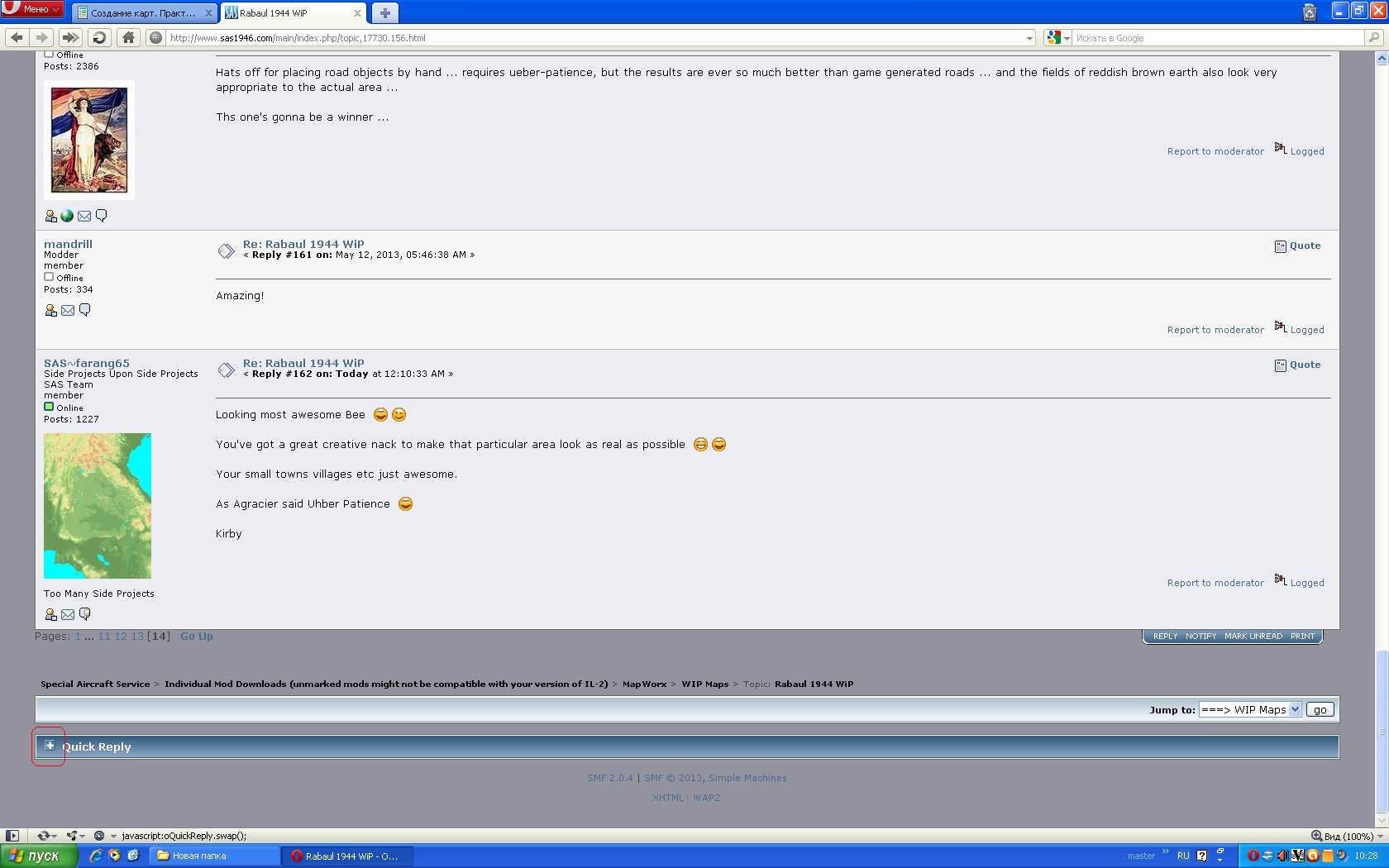Image resolution: width=1389 pixels, height=868 pixels.
Task: Open the Opera Меню dropdown
Action: [32, 9]
